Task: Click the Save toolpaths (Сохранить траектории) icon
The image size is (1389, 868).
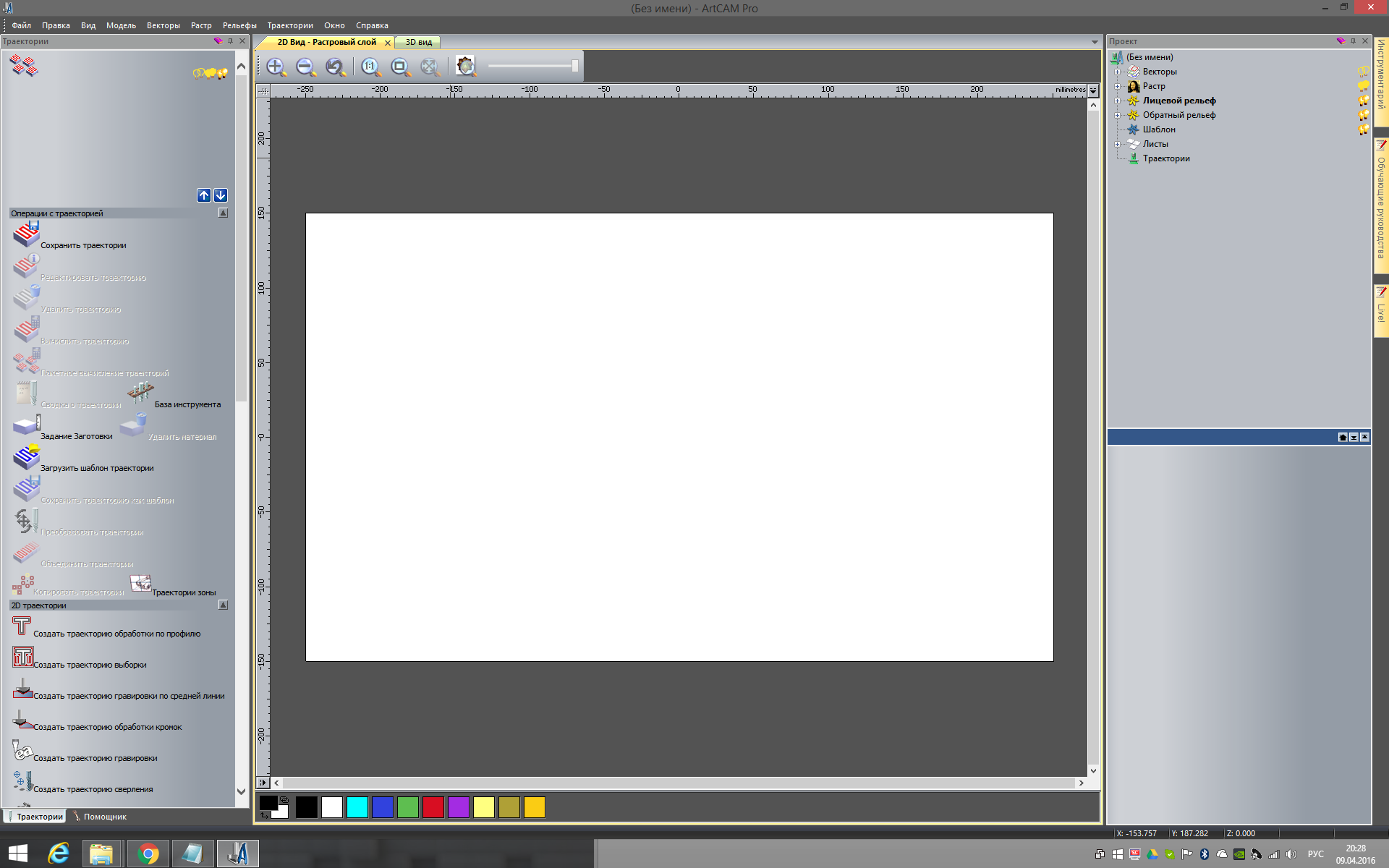Action: coord(26,235)
